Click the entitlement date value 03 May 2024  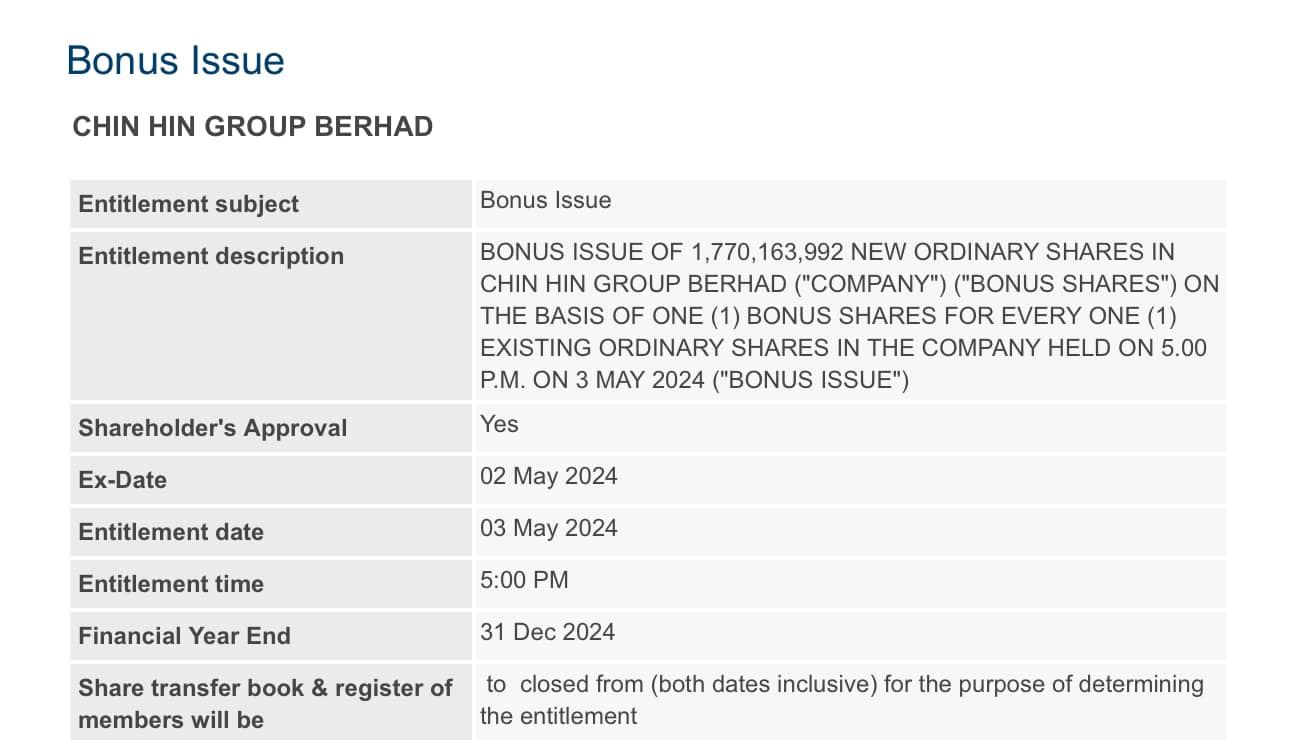pyautogui.click(x=548, y=528)
